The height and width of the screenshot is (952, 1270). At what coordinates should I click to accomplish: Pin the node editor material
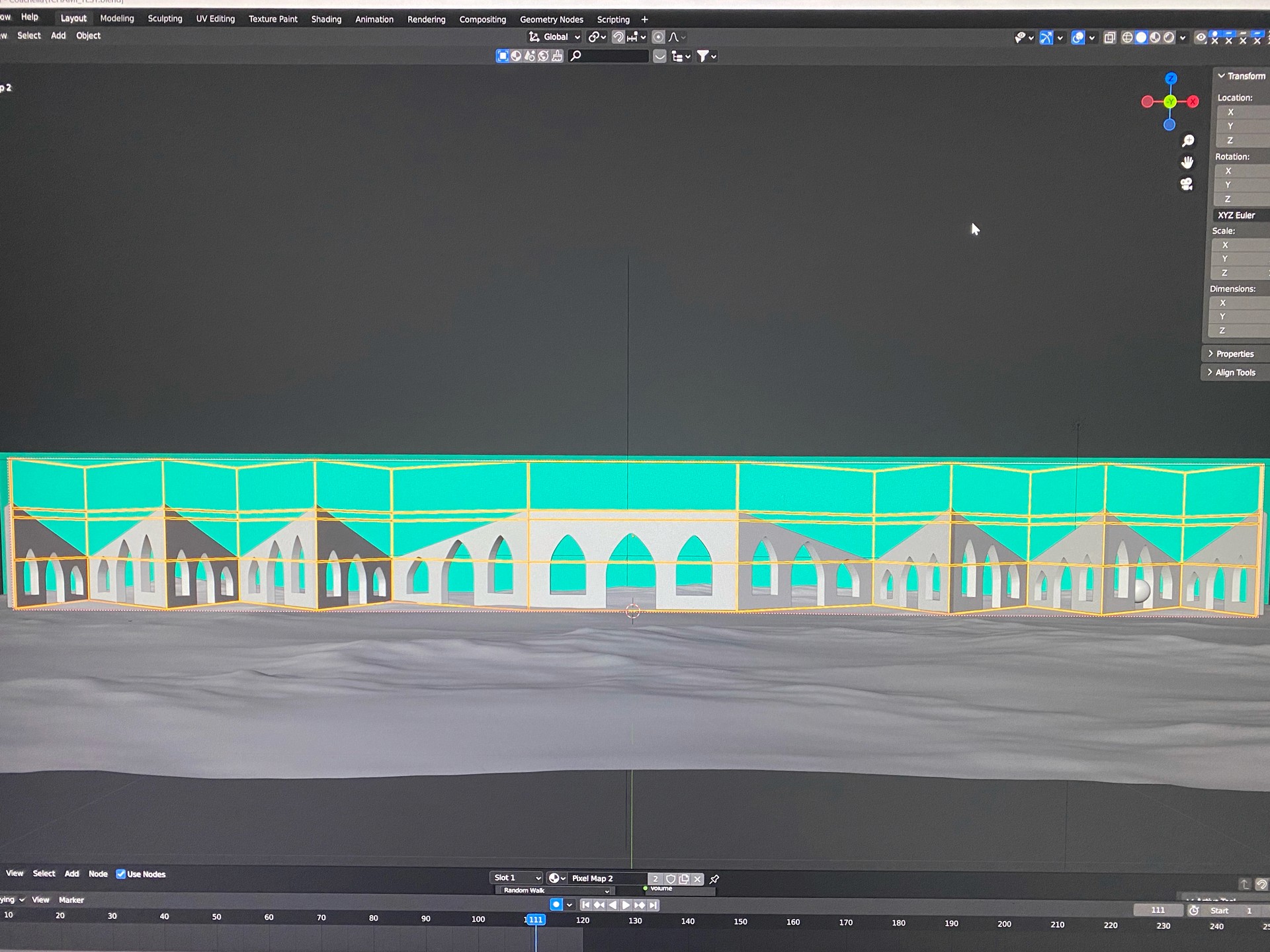714,879
